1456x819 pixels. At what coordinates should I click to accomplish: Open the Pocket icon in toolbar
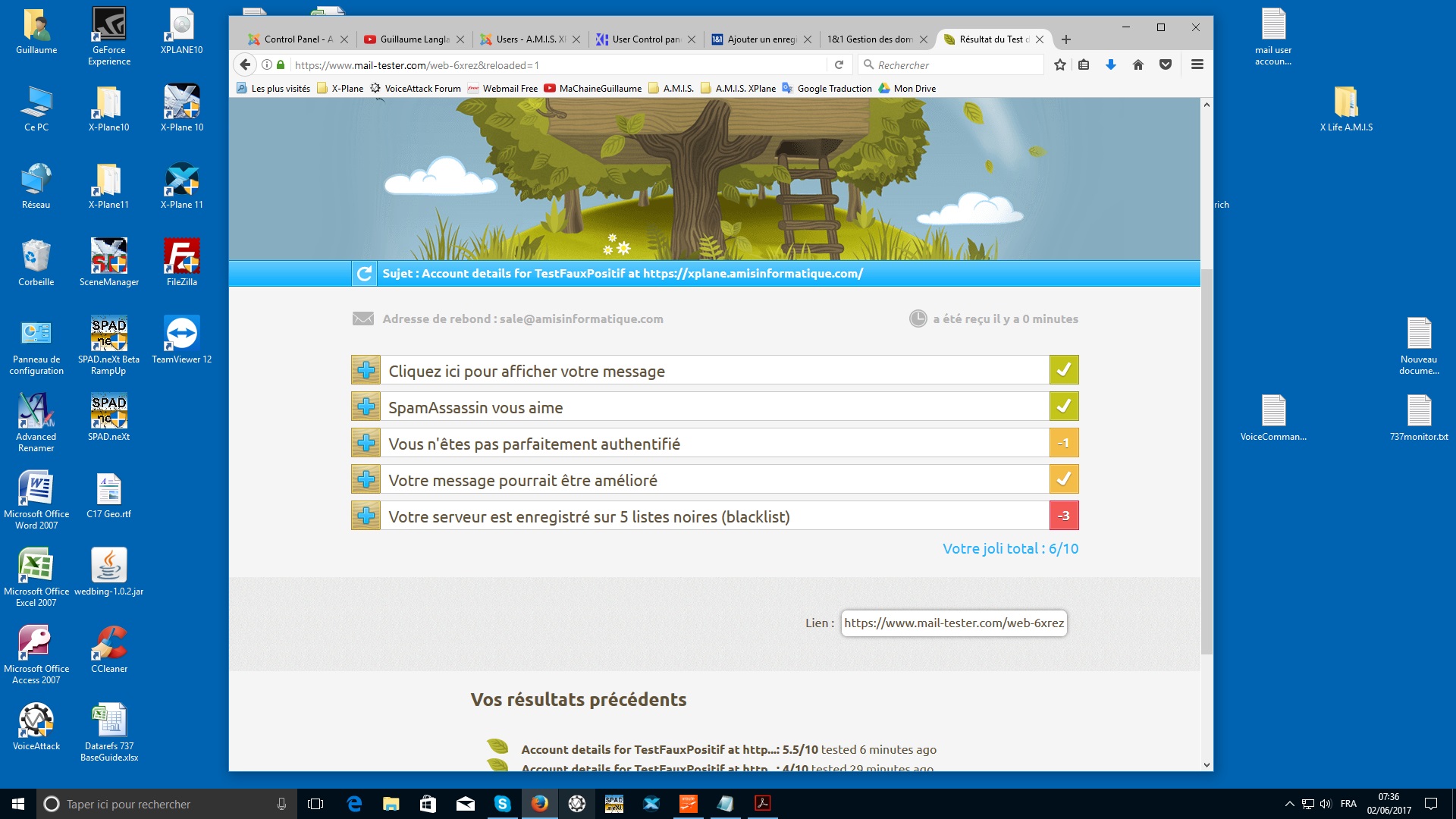click(1166, 65)
